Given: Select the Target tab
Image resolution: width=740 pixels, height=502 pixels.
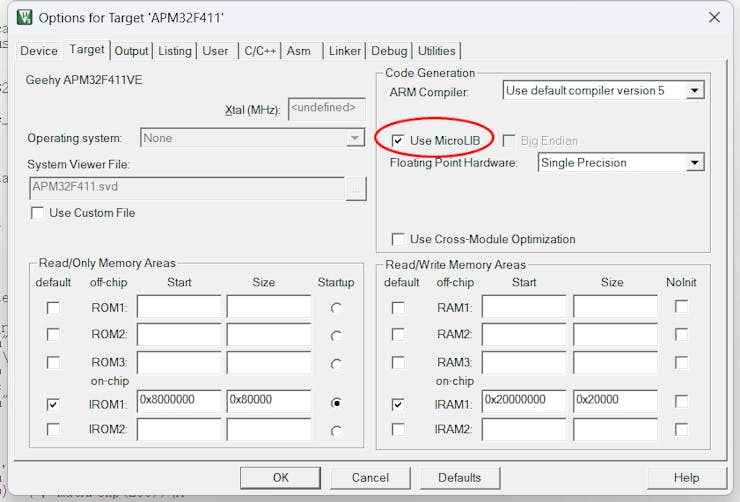Looking at the screenshot, I should coord(86,50).
